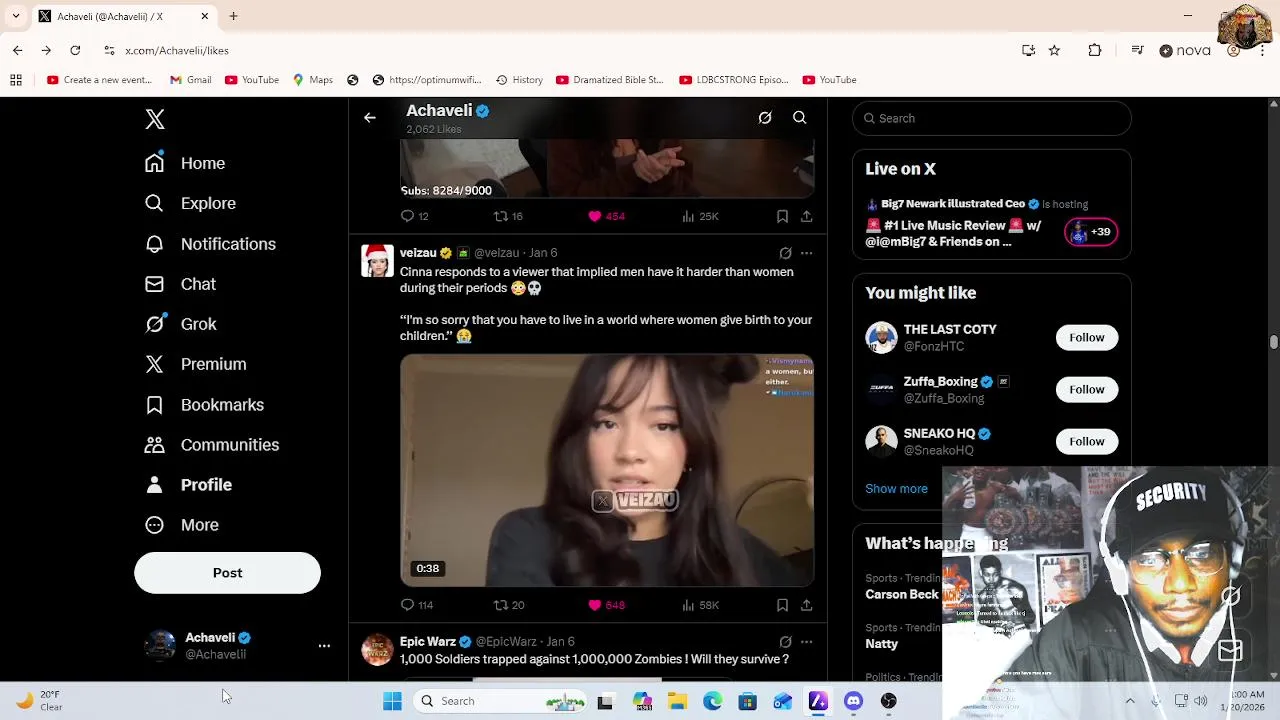Click the Windows taskbar Search box
The width and height of the screenshot is (1280, 720).
pyautogui.click(x=502, y=701)
